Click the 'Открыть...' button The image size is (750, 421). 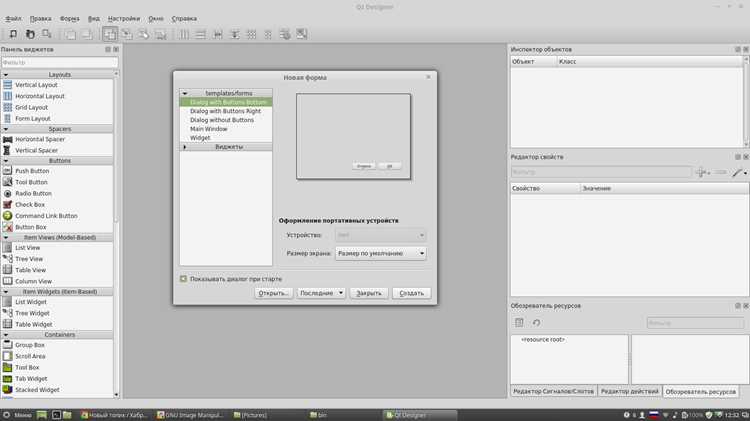coord(273,293)
